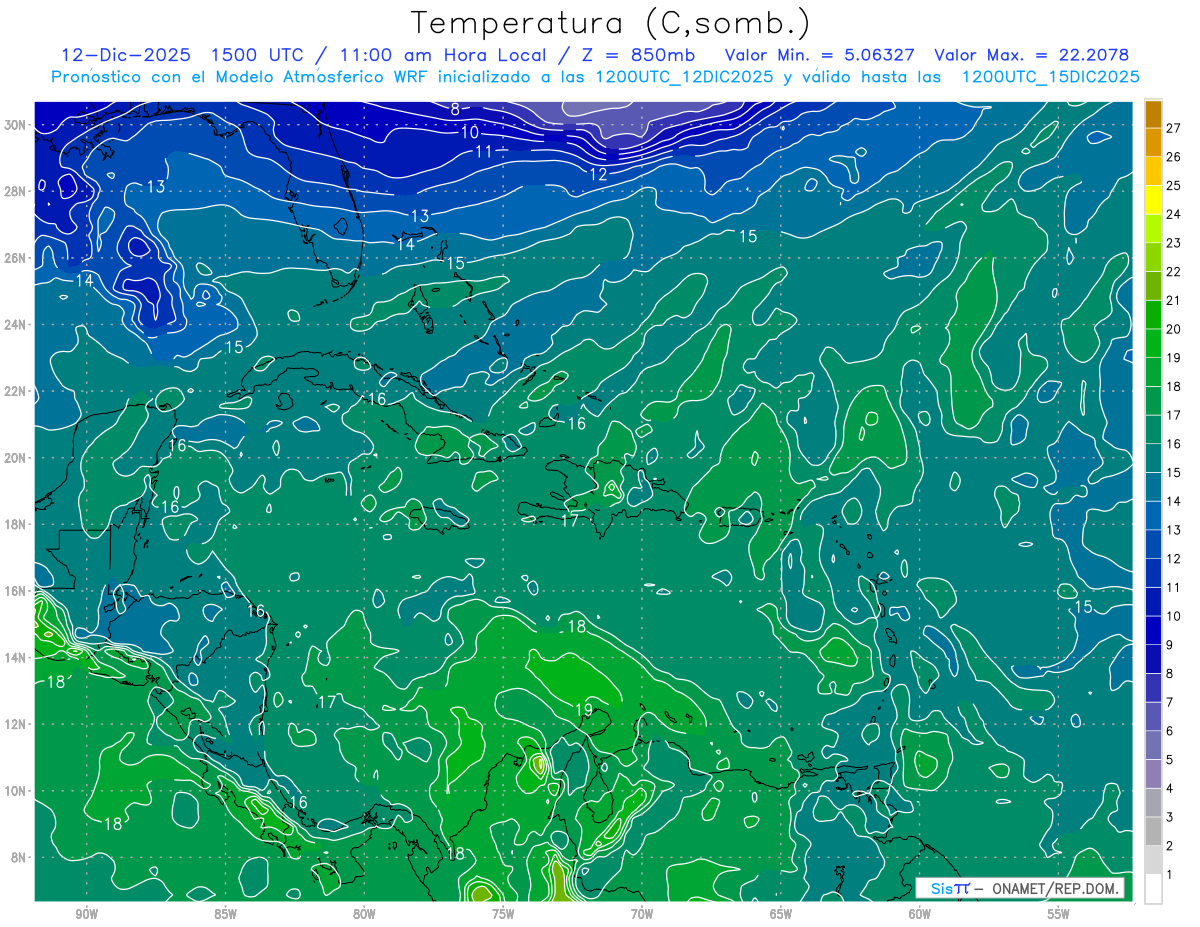Click the "Valor Min. = 5.06327" value
1200x927 pixels.
(819, 55)
